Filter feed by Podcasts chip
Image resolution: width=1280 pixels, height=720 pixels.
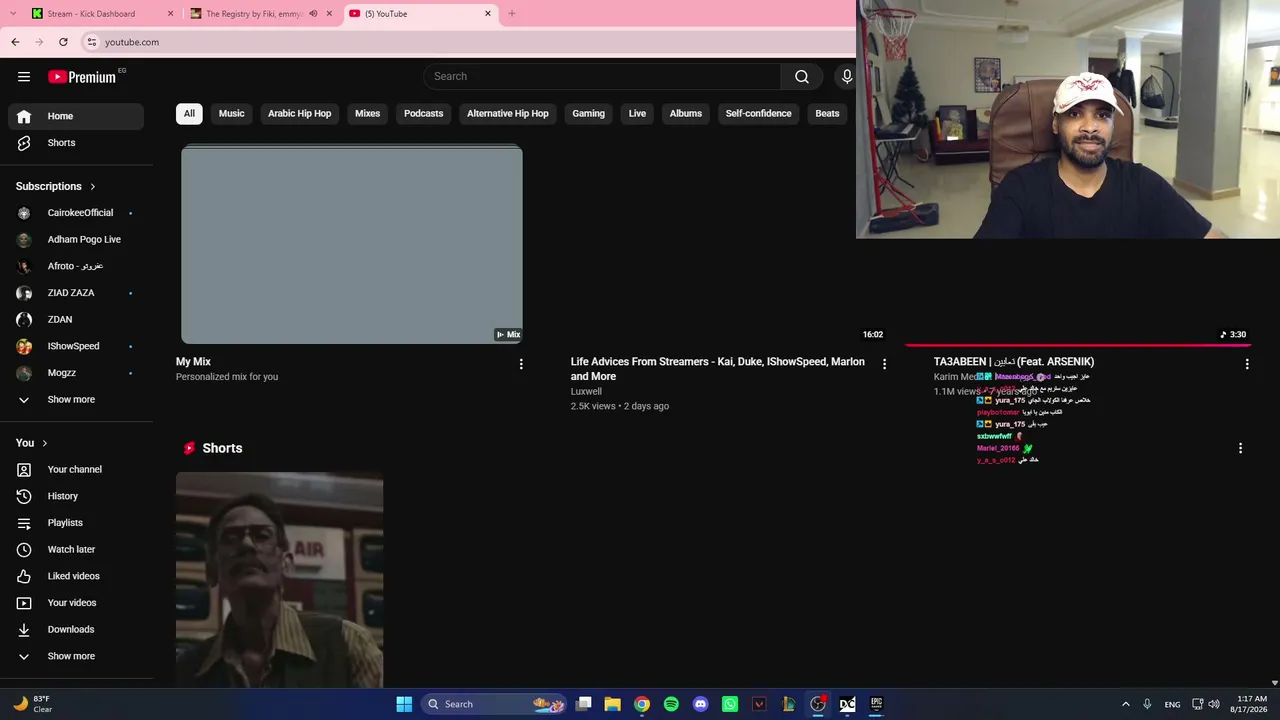[423, 114]
